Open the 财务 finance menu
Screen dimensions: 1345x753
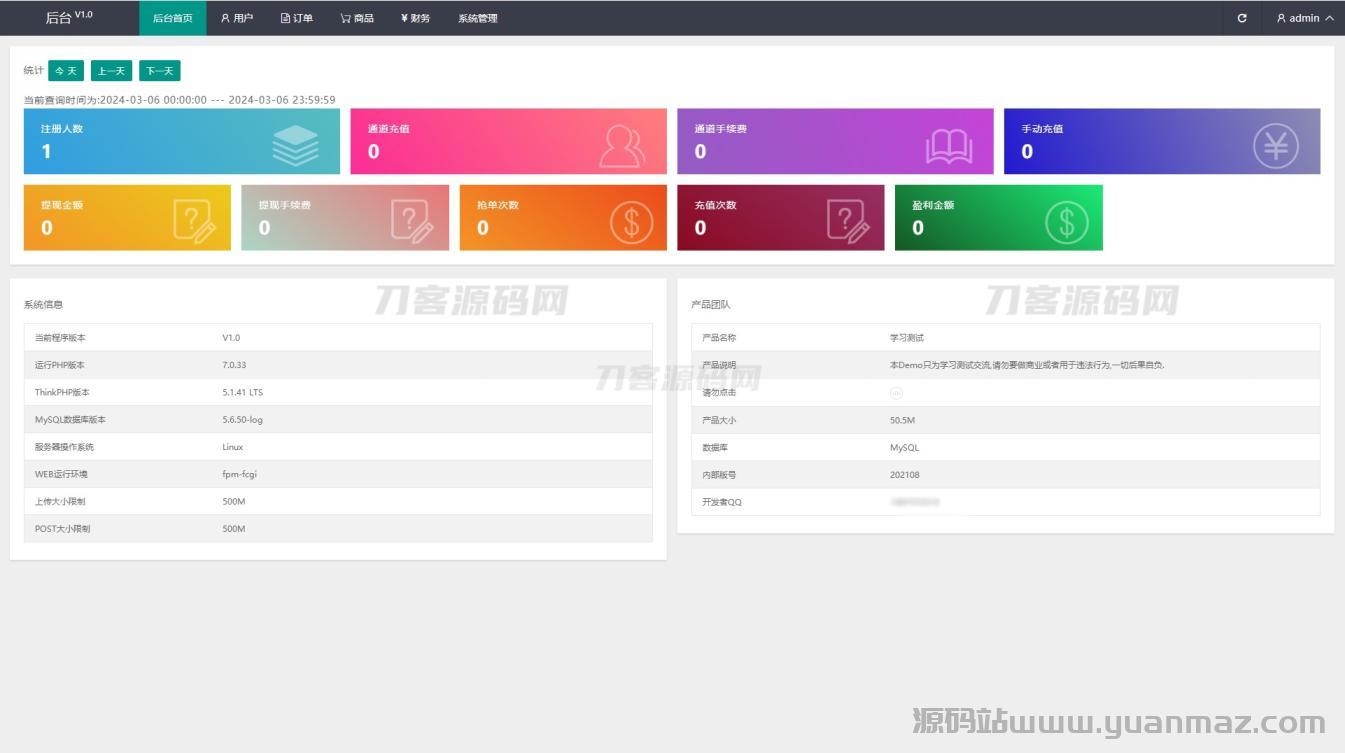pyautogui.click(x=415, y=18)
